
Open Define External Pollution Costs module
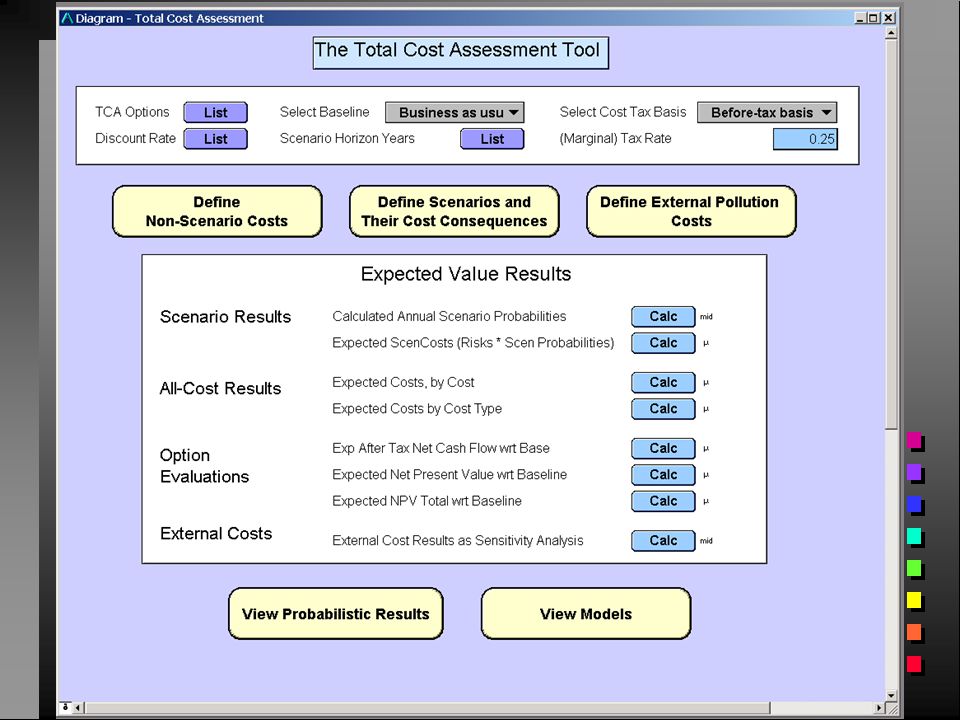pyautogui.click(x=691, y=211)
